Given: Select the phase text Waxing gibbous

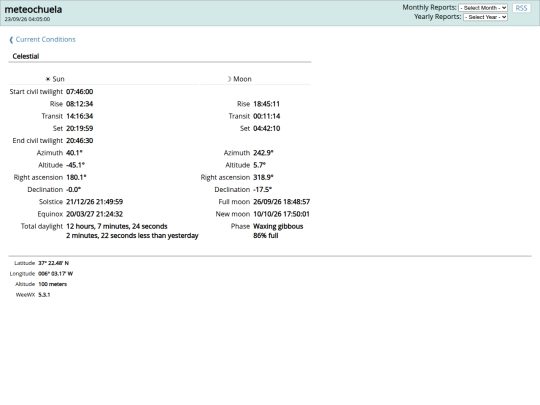Looking at the screenshot, I should (x=278, y=226).
